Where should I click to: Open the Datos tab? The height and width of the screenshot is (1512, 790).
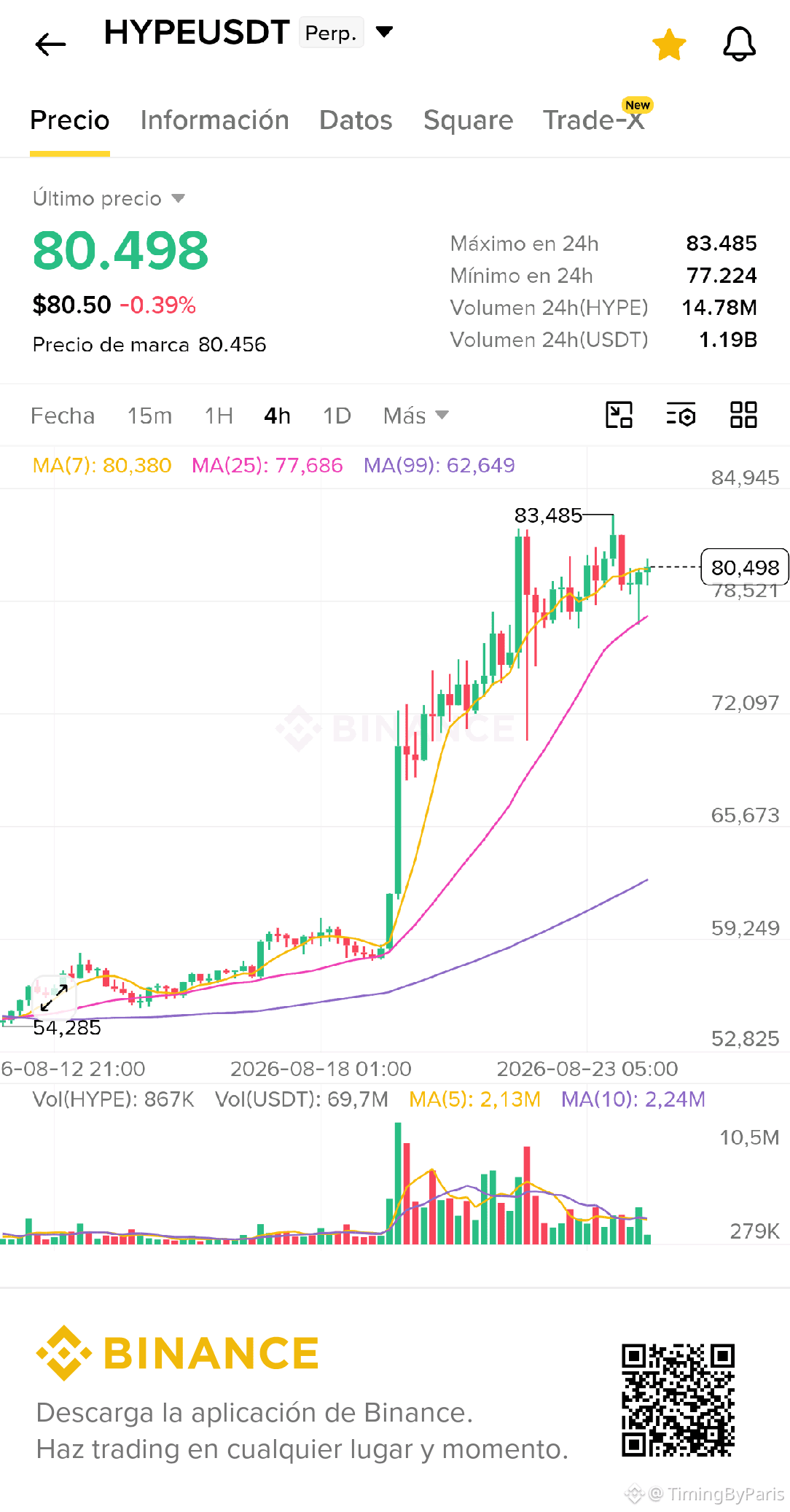click(x=356, y=120)
